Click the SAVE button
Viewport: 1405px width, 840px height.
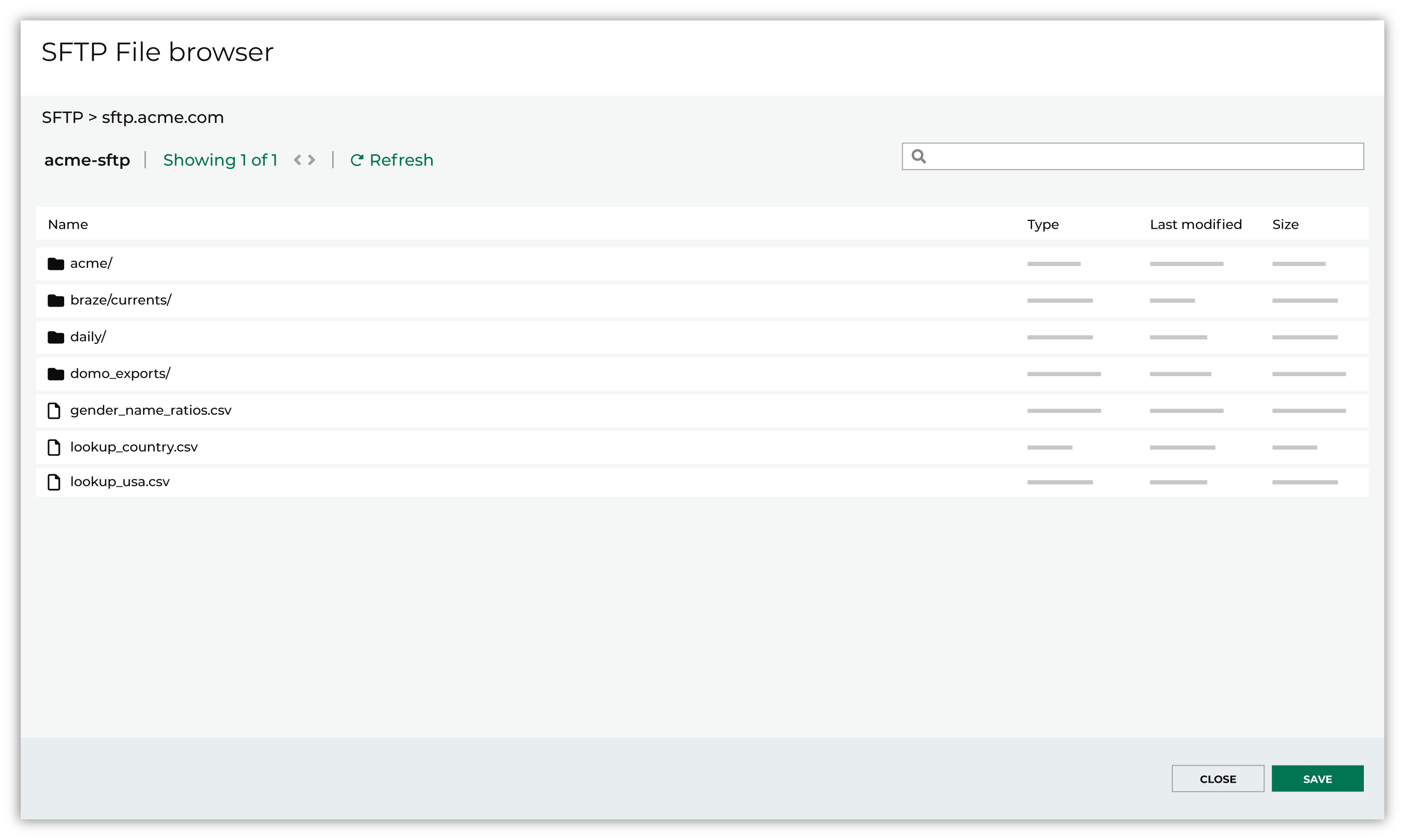(x=1317, y=778)
